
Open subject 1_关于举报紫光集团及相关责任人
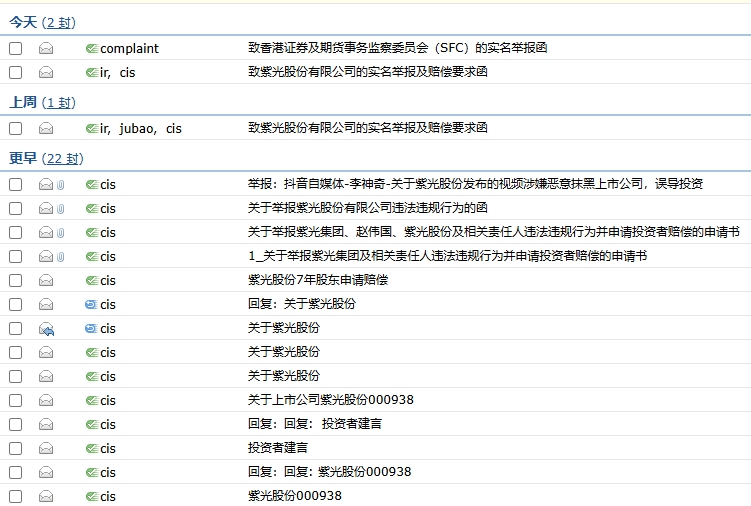tap(447, 256)
